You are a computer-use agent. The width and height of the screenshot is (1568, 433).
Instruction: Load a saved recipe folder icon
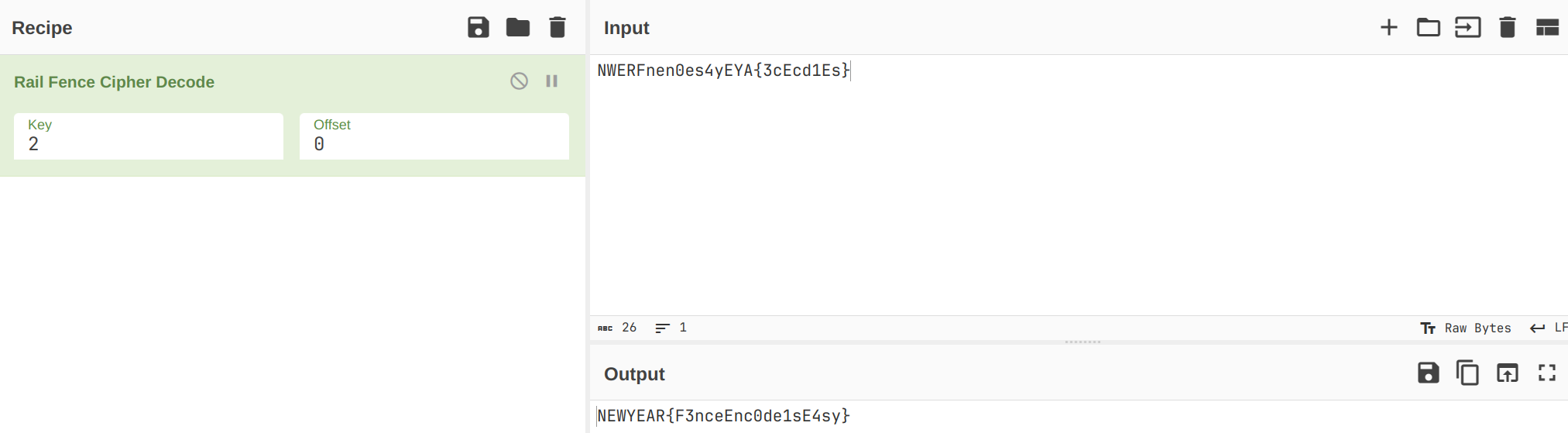[517, 28]
